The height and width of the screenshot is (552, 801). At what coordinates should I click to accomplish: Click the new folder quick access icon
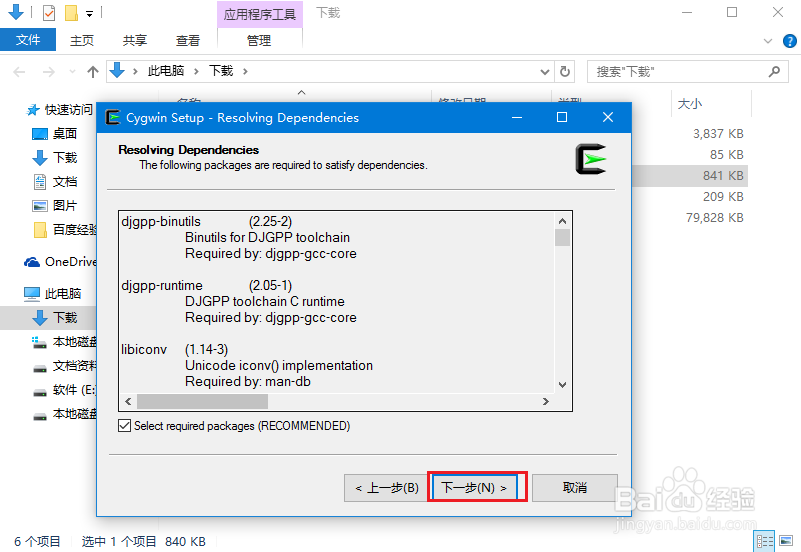[x=72, y=12]
